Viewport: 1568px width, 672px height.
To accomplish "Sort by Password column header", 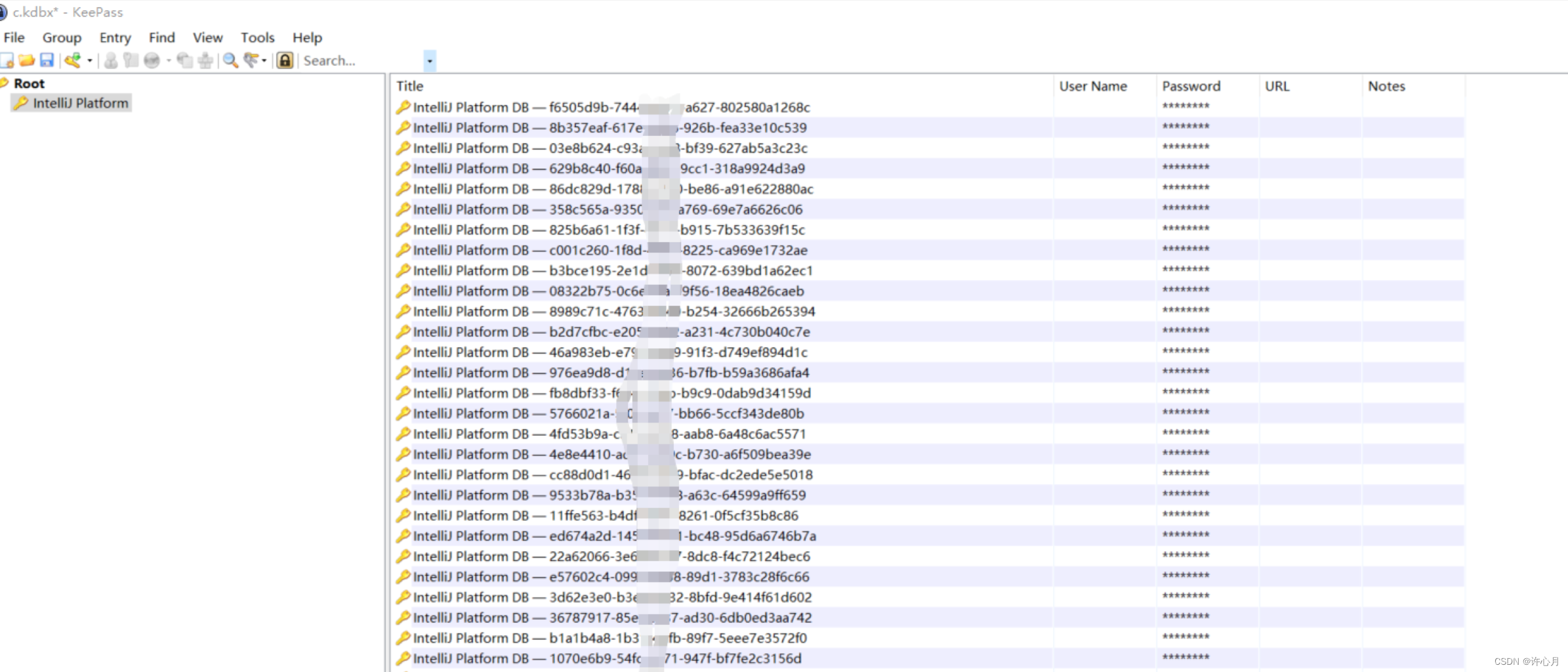I will point(1208,86).
